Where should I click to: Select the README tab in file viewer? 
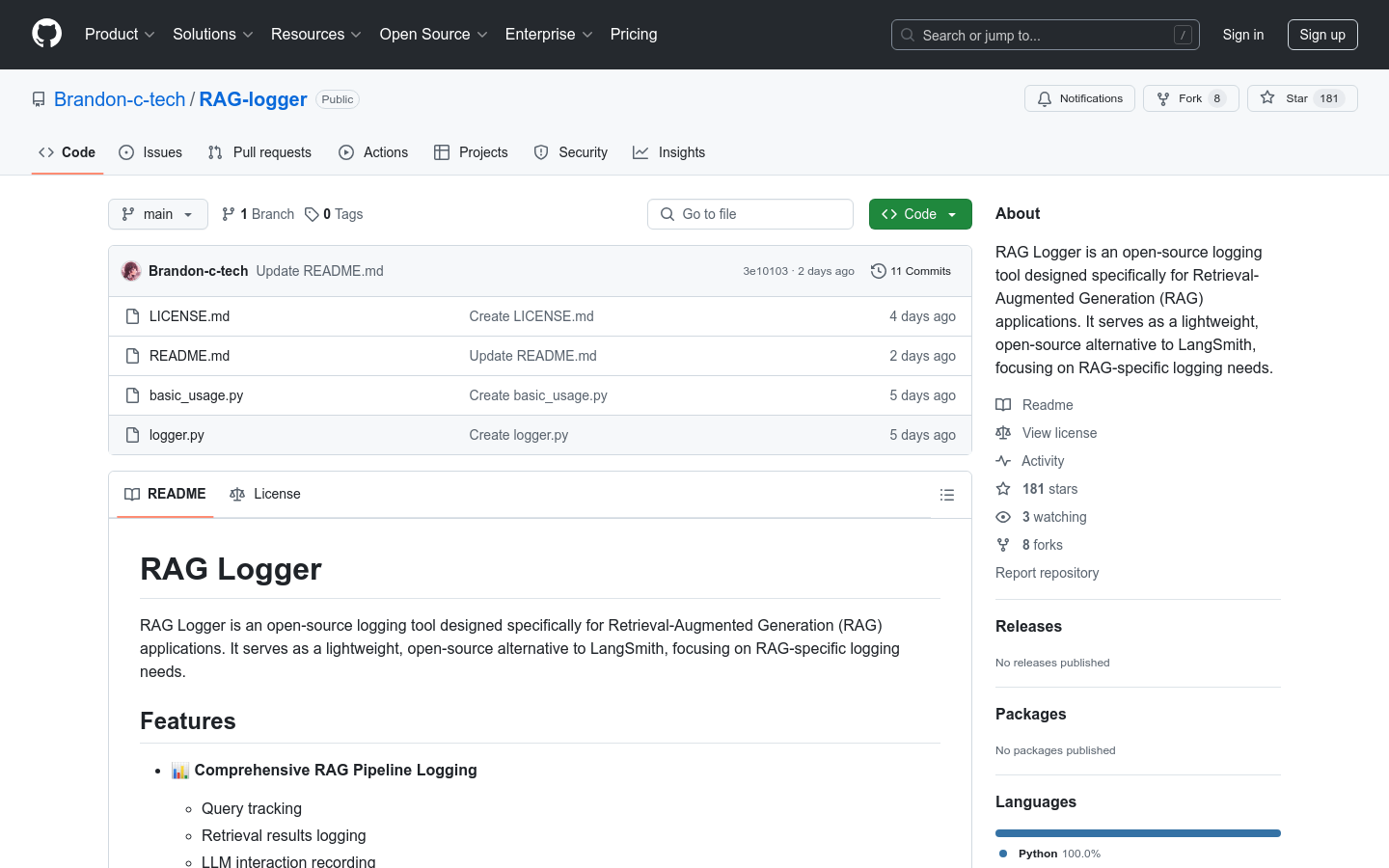click(x=165, y=494)
